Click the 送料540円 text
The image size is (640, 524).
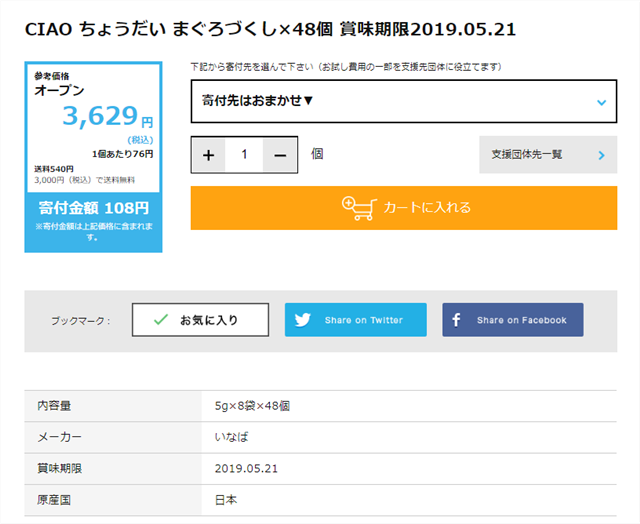(x=53, y=169)
